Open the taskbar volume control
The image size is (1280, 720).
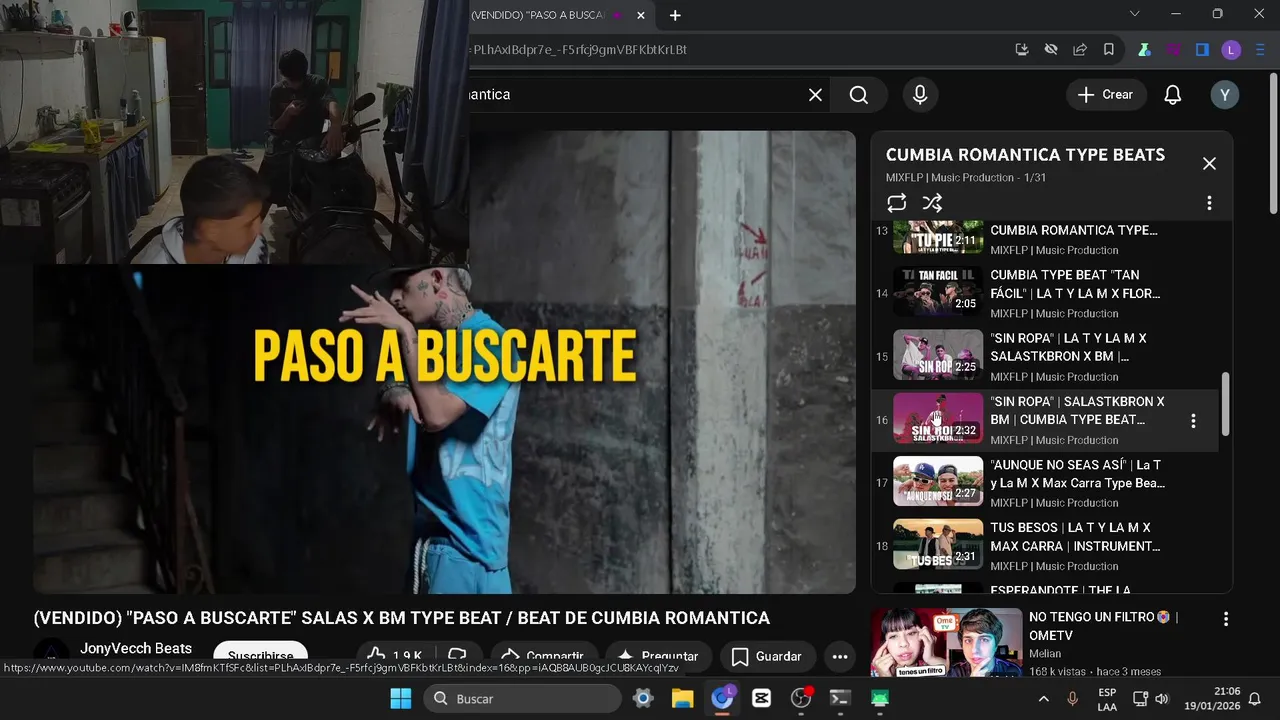(1162, 699)
